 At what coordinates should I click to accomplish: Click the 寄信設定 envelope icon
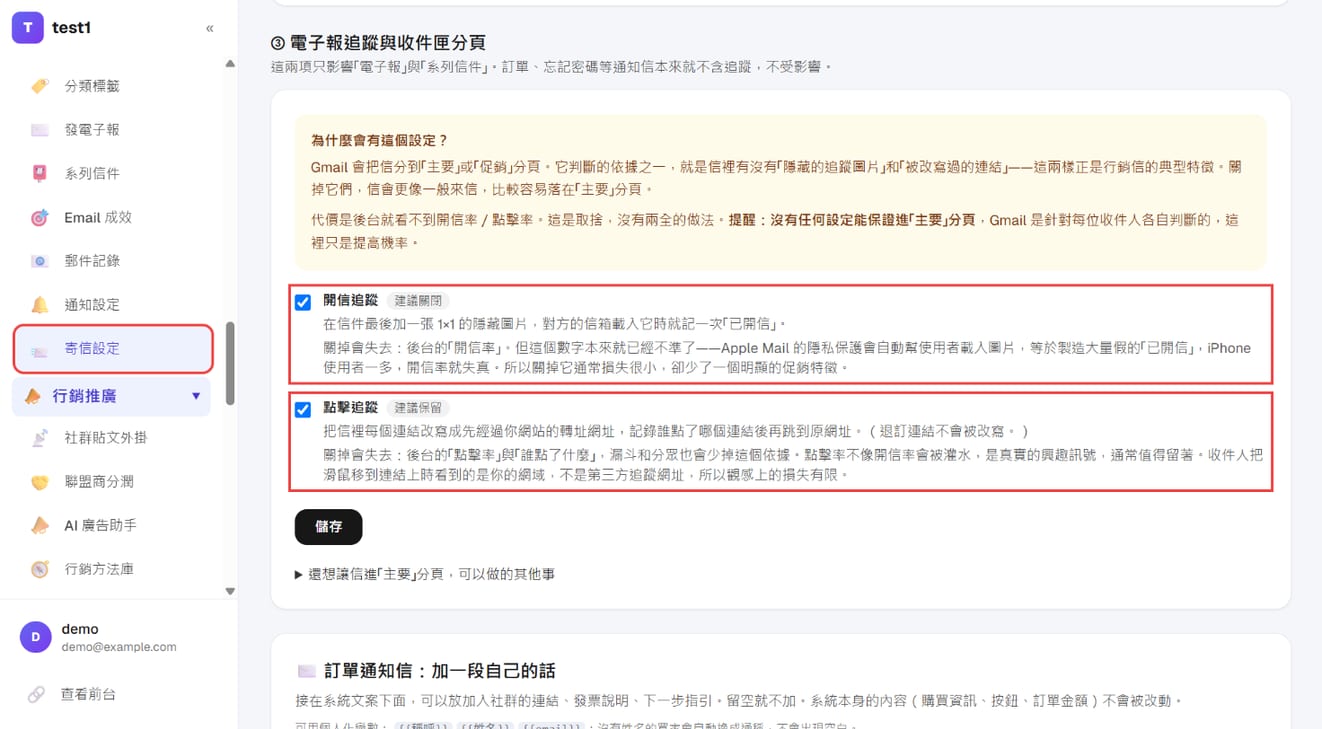click(x=40, y=349)
